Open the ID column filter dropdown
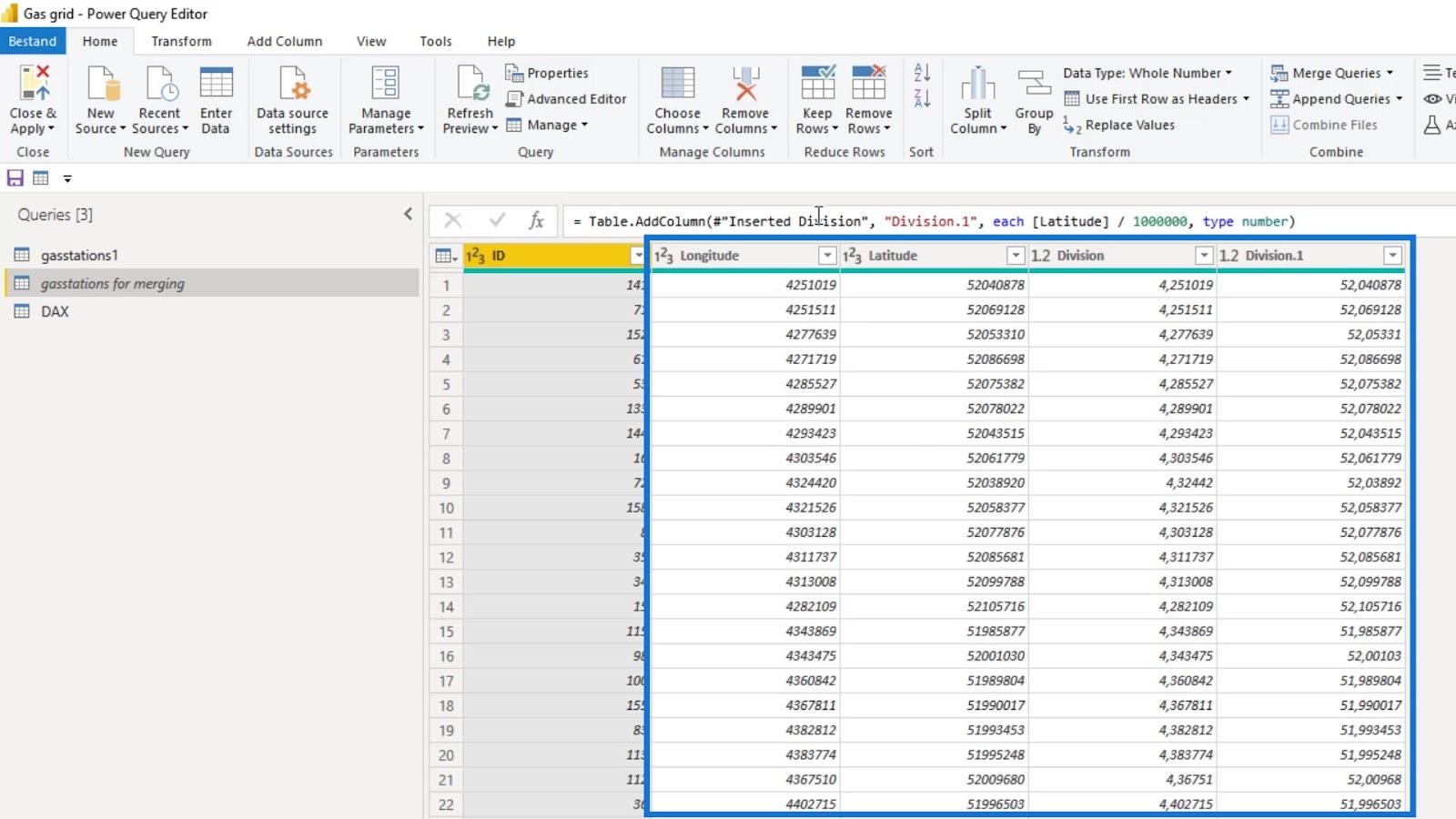Image resolution: width=1456 pixels, height=819 pixels. pyautogui.click(x=637, y=256)
